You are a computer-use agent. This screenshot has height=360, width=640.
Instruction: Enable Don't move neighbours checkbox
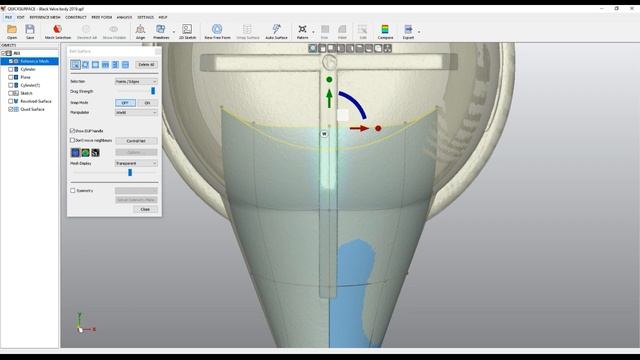click(73, 140)
